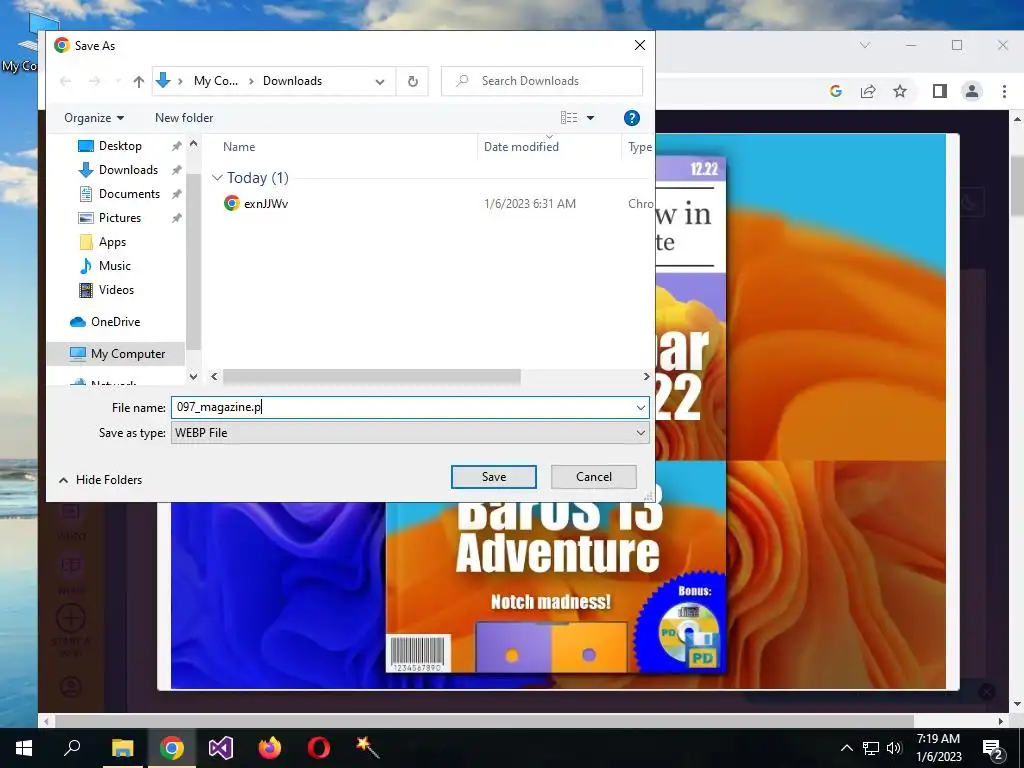Open File Explorer from taskbar
Screen dimensions: 1024x768
pos(122,748)
